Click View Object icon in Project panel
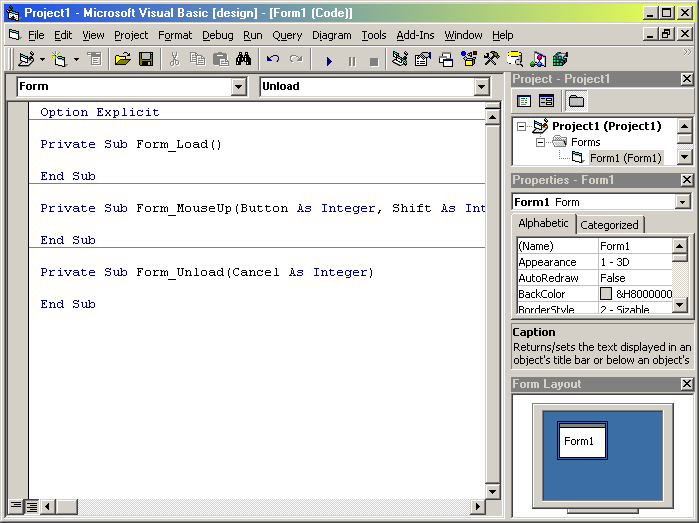Viewport: 699px width, 523px height. point(546,101)
